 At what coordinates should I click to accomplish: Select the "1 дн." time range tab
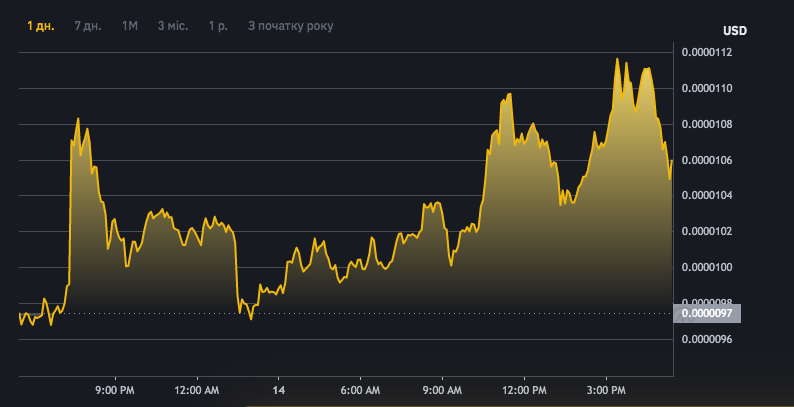41,25
